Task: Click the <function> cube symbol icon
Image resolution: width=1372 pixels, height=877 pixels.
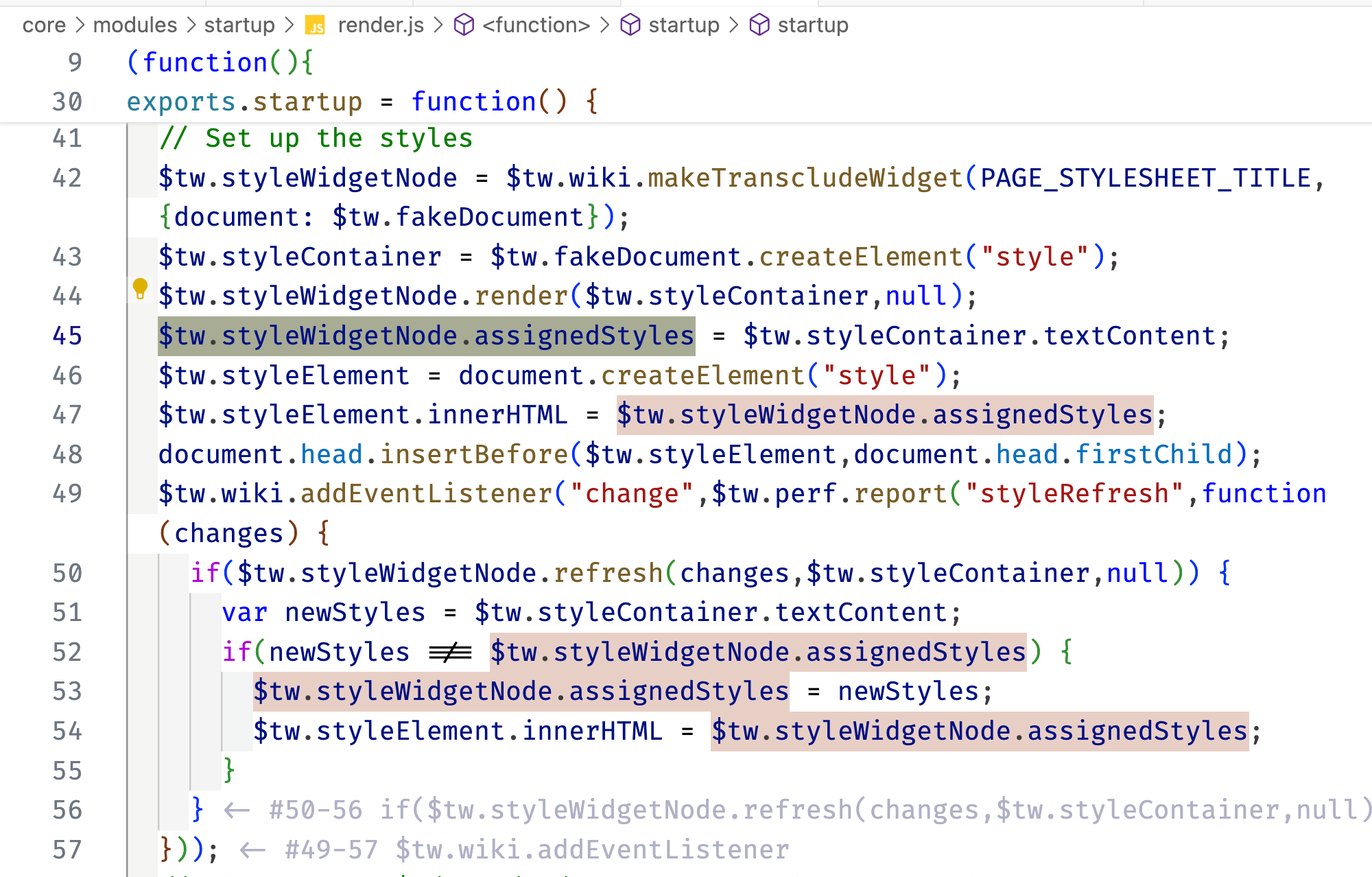Action: point(464,25)
